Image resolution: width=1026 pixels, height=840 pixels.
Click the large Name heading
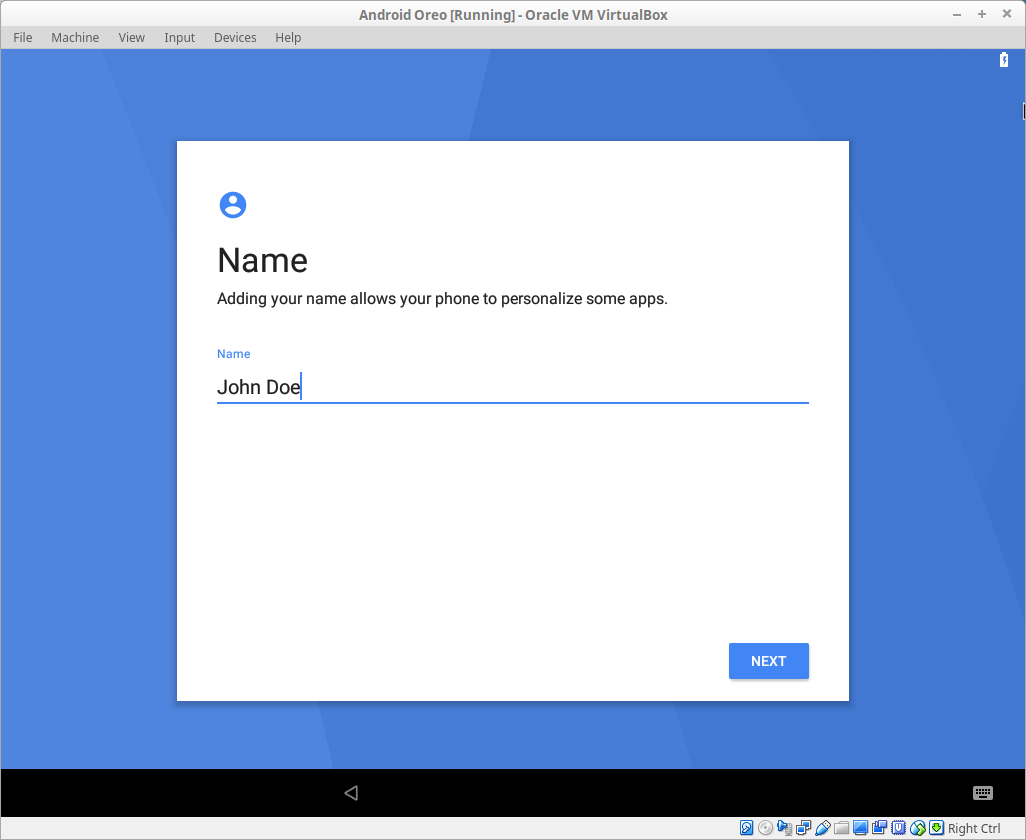[x=262, y=260]
